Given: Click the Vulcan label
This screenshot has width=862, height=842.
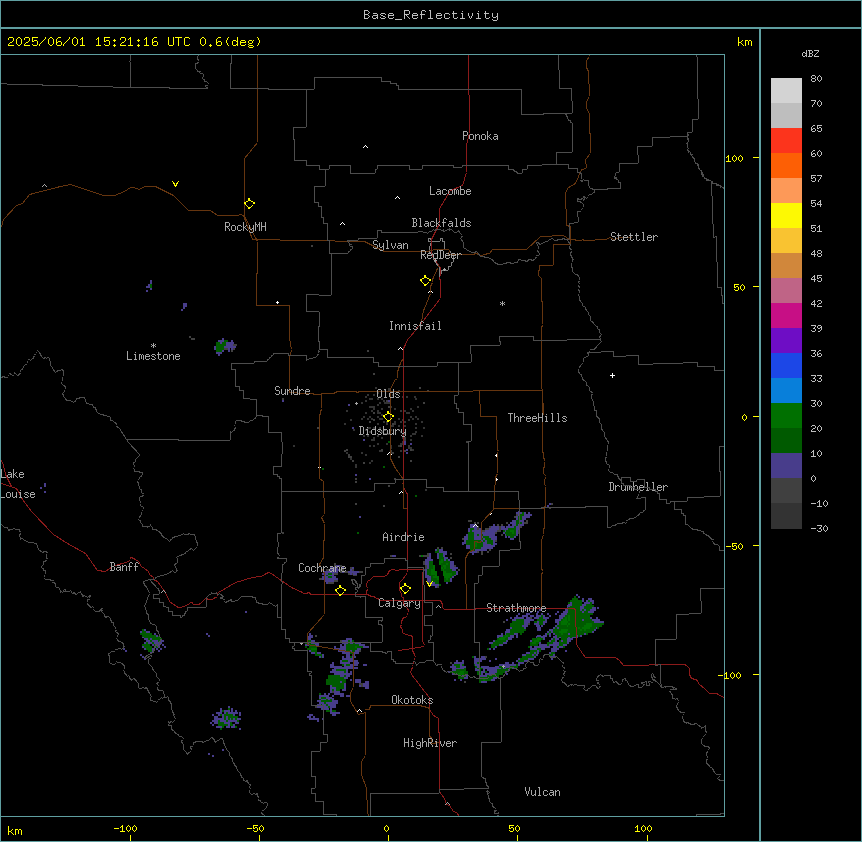Looking at the screenshot, I should point(542,792).
